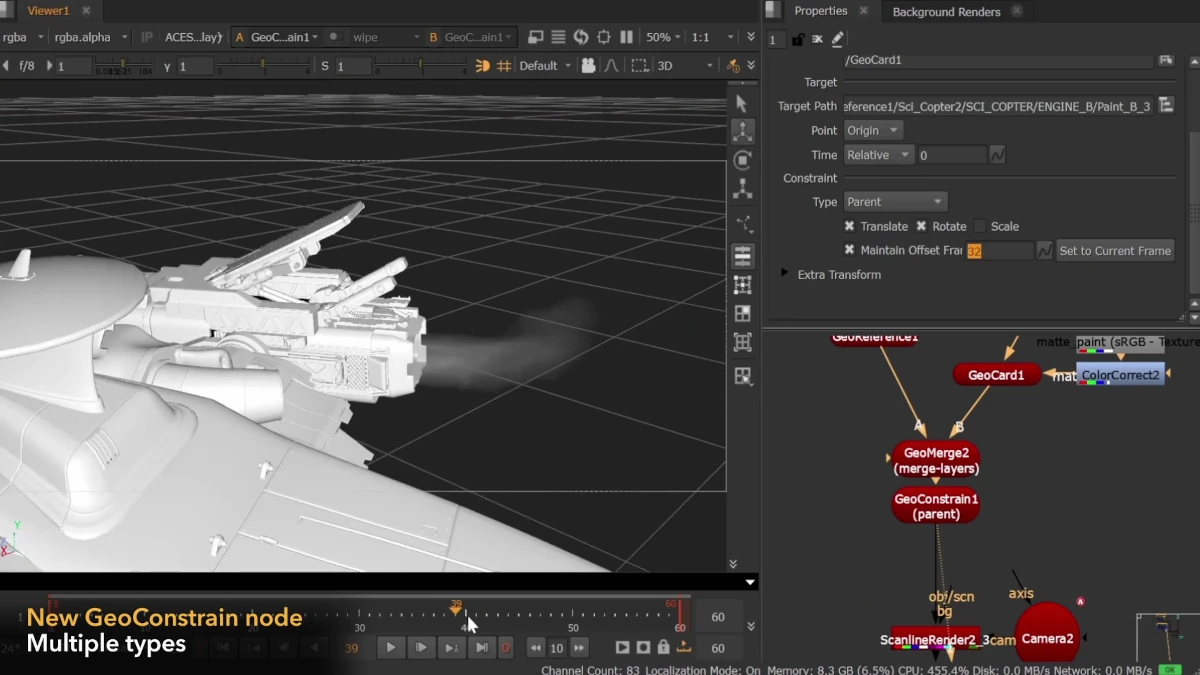Screen dimensions: 1200x675
Task: Expand the Extra Transform section
Action: [785, 274]
